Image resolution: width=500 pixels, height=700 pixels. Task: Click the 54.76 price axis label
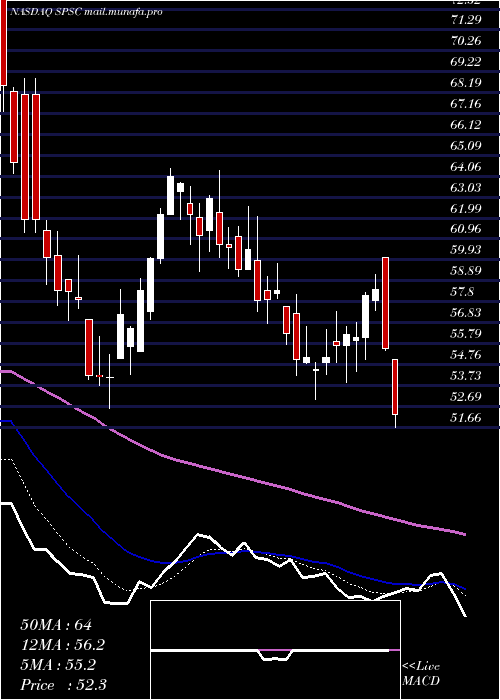pyautogui.click(x=466, y=354)
